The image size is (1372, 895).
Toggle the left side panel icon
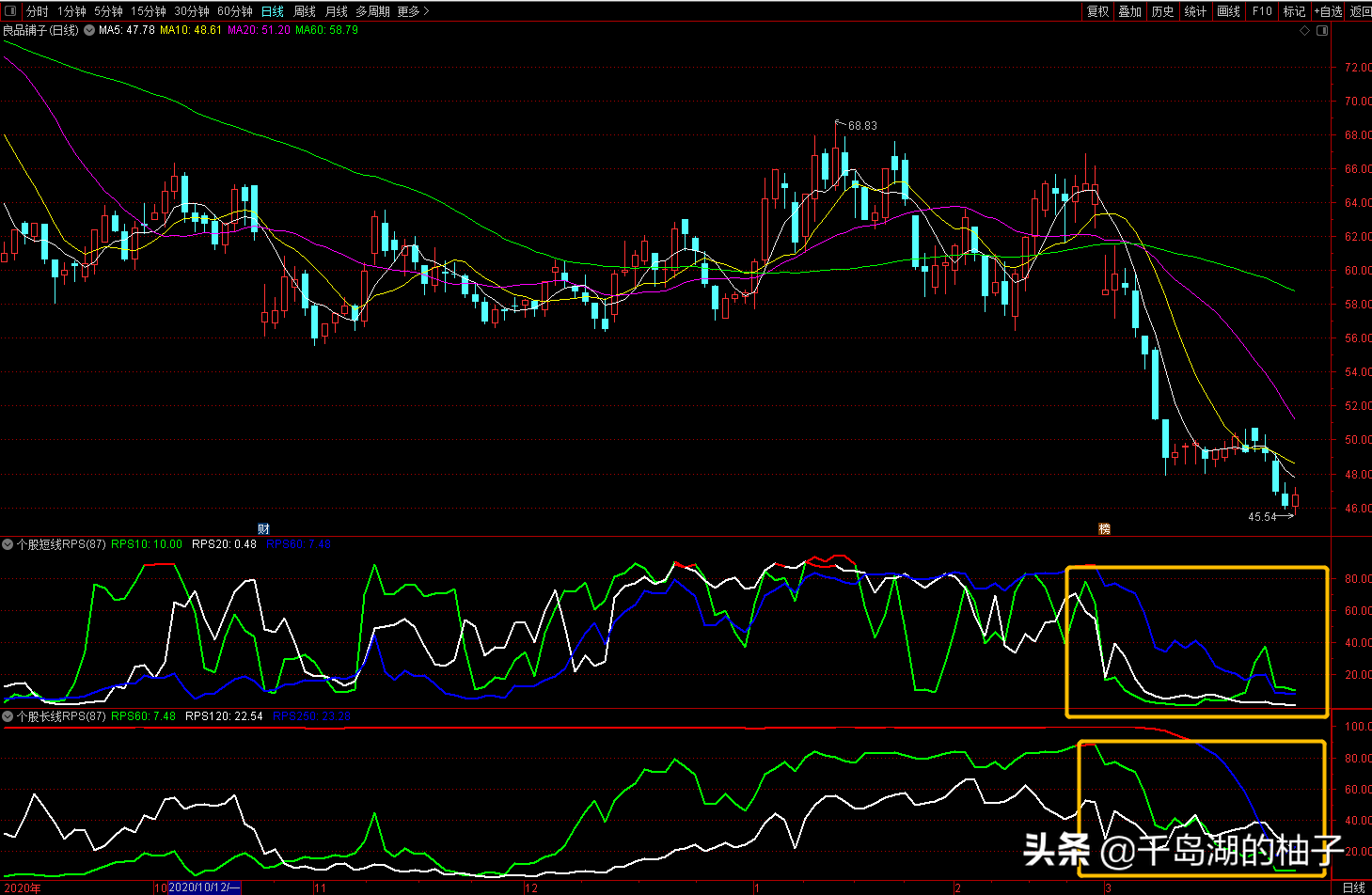click(x=10, y=11)
